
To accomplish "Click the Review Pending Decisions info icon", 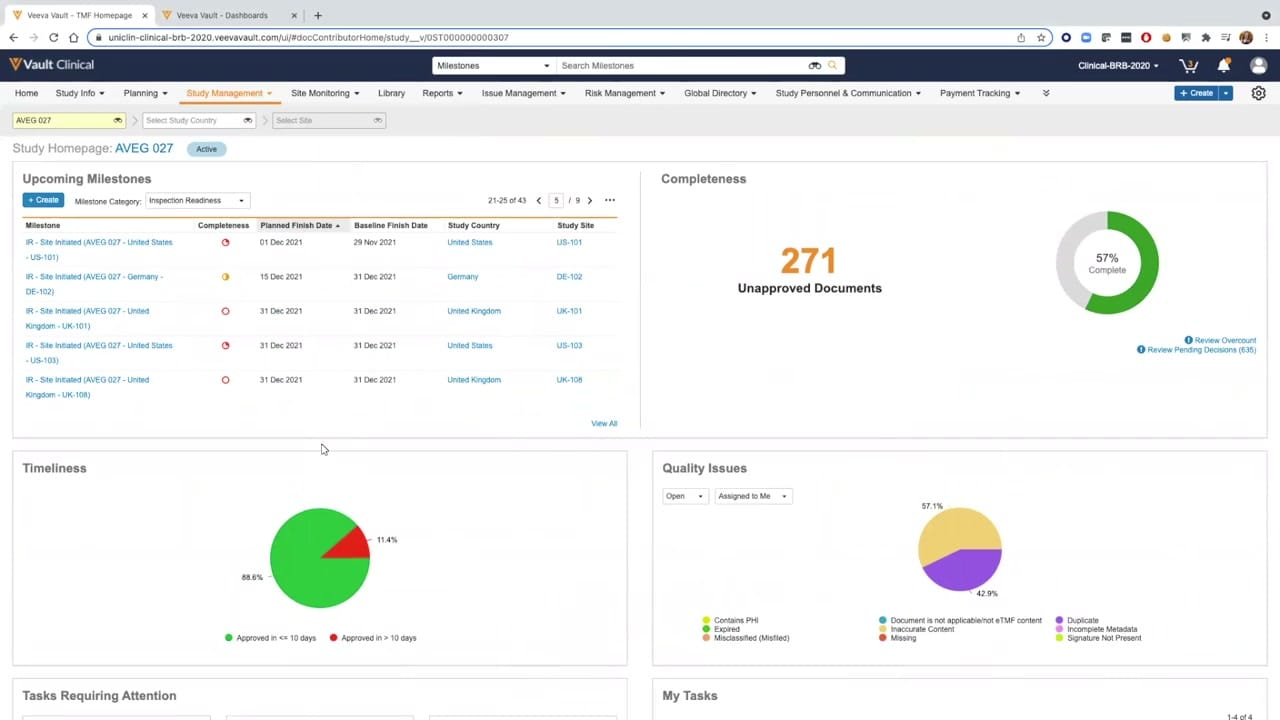I will (1141, 350).
